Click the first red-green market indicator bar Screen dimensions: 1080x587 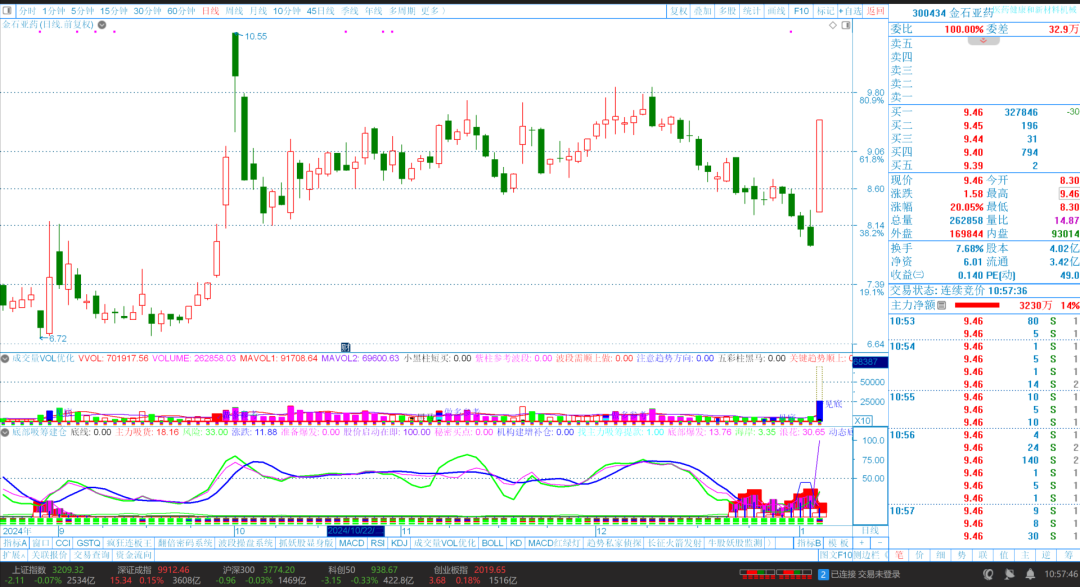coord(757,573)
